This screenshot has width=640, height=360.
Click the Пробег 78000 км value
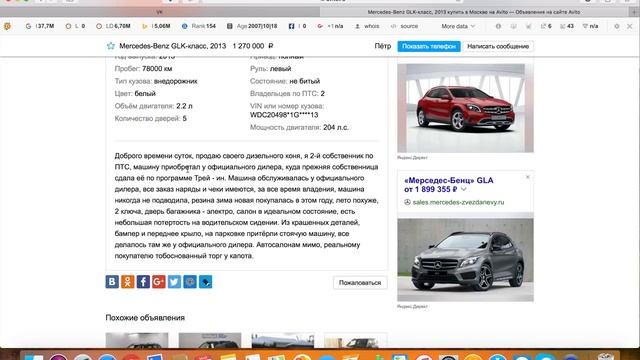coord(157,69)
